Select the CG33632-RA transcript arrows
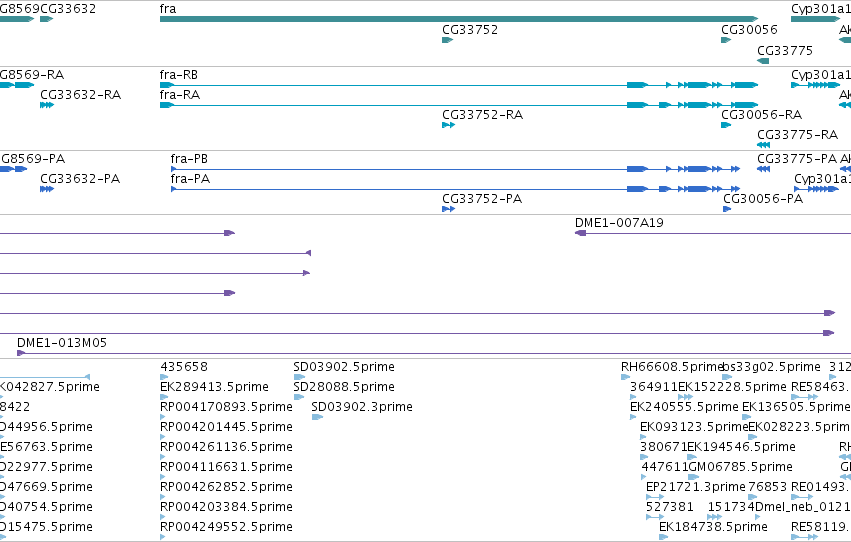The image size is (851, 542). (x=47, y=105)
